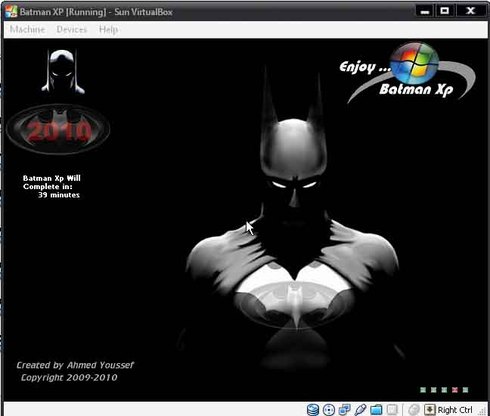Open the Devices menu

pos(72,29)
